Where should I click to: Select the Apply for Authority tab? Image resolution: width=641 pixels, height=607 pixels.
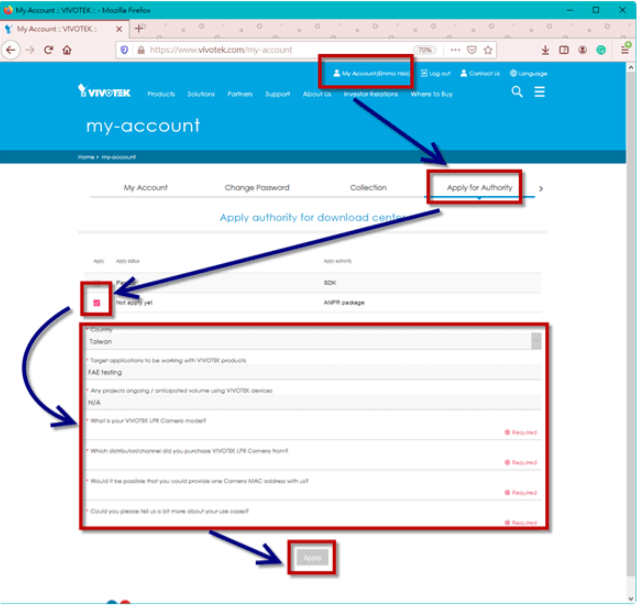coord(479,188)
